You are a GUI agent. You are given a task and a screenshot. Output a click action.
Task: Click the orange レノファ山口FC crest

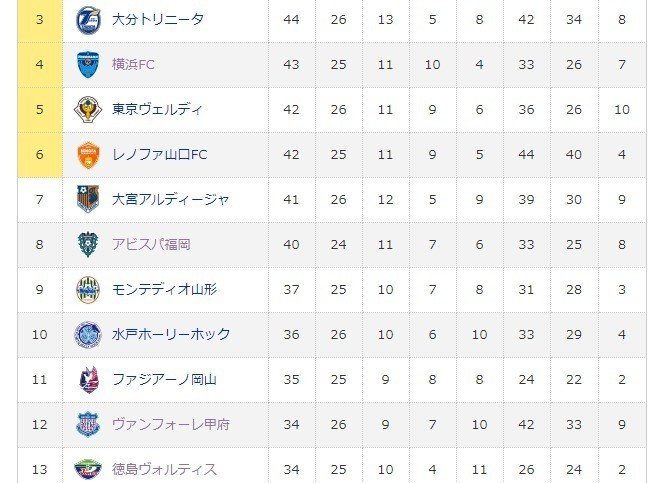88,155
